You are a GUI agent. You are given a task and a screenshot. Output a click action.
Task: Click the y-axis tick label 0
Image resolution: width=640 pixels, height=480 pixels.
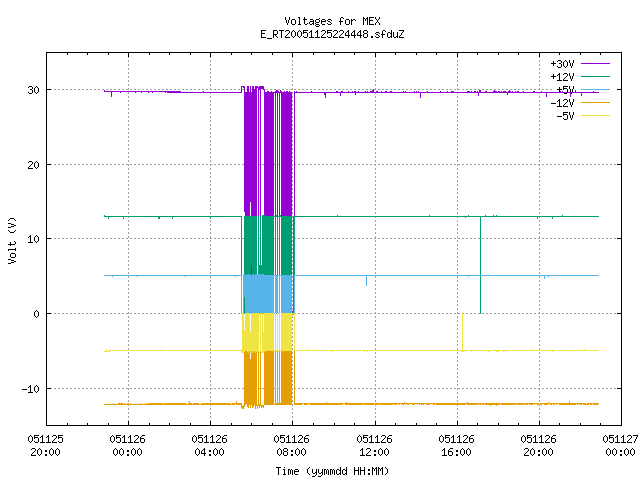click(x=37, y=314)
